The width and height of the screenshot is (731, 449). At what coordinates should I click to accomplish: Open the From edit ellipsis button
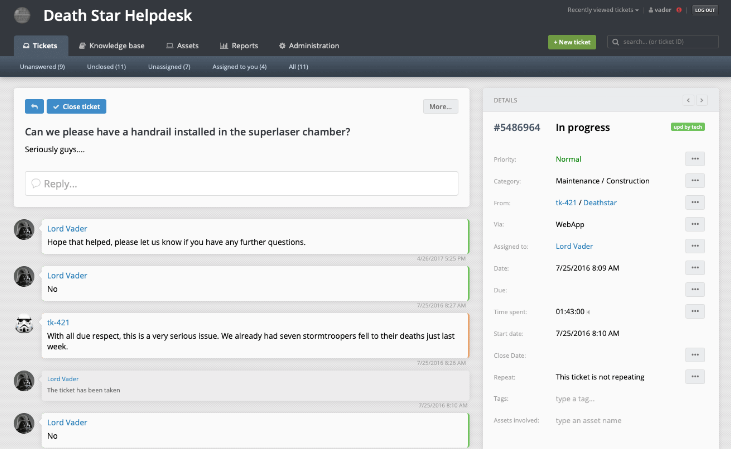(x=695, y=202)
